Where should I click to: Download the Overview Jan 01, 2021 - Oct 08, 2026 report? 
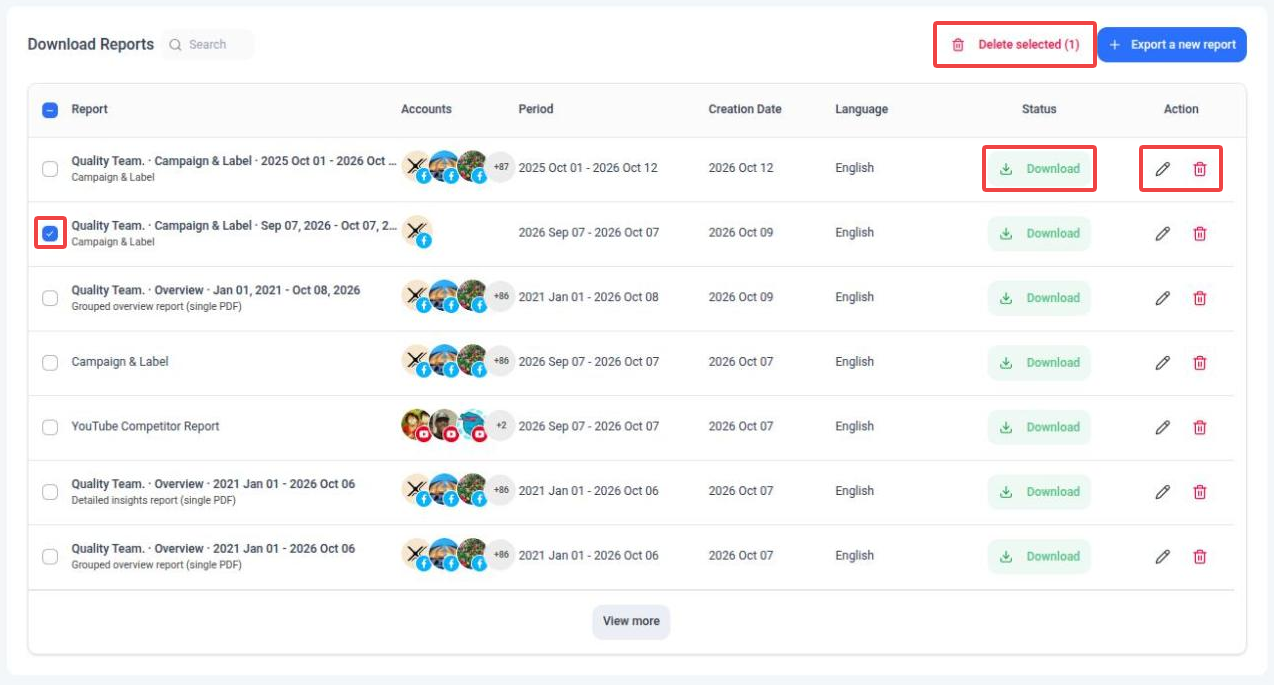tap(1039, 298)
